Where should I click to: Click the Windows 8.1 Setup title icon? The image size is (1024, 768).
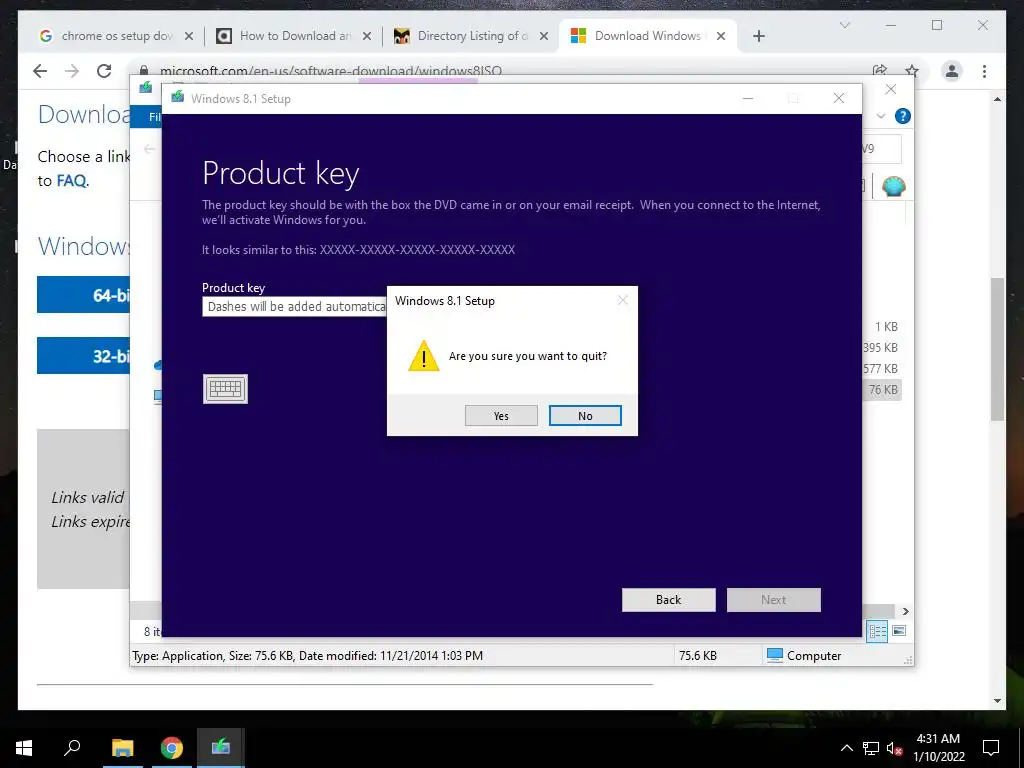point(178,98)
